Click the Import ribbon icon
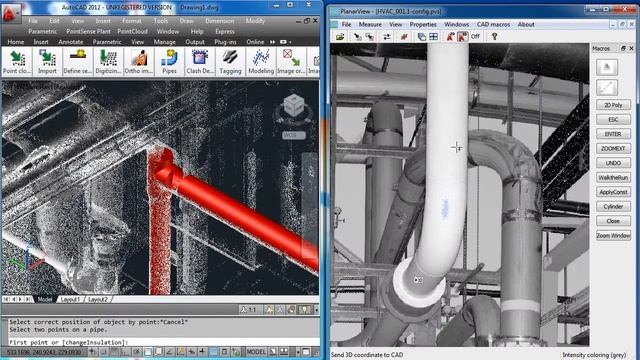640x360 pixels. tap(47, 62)
